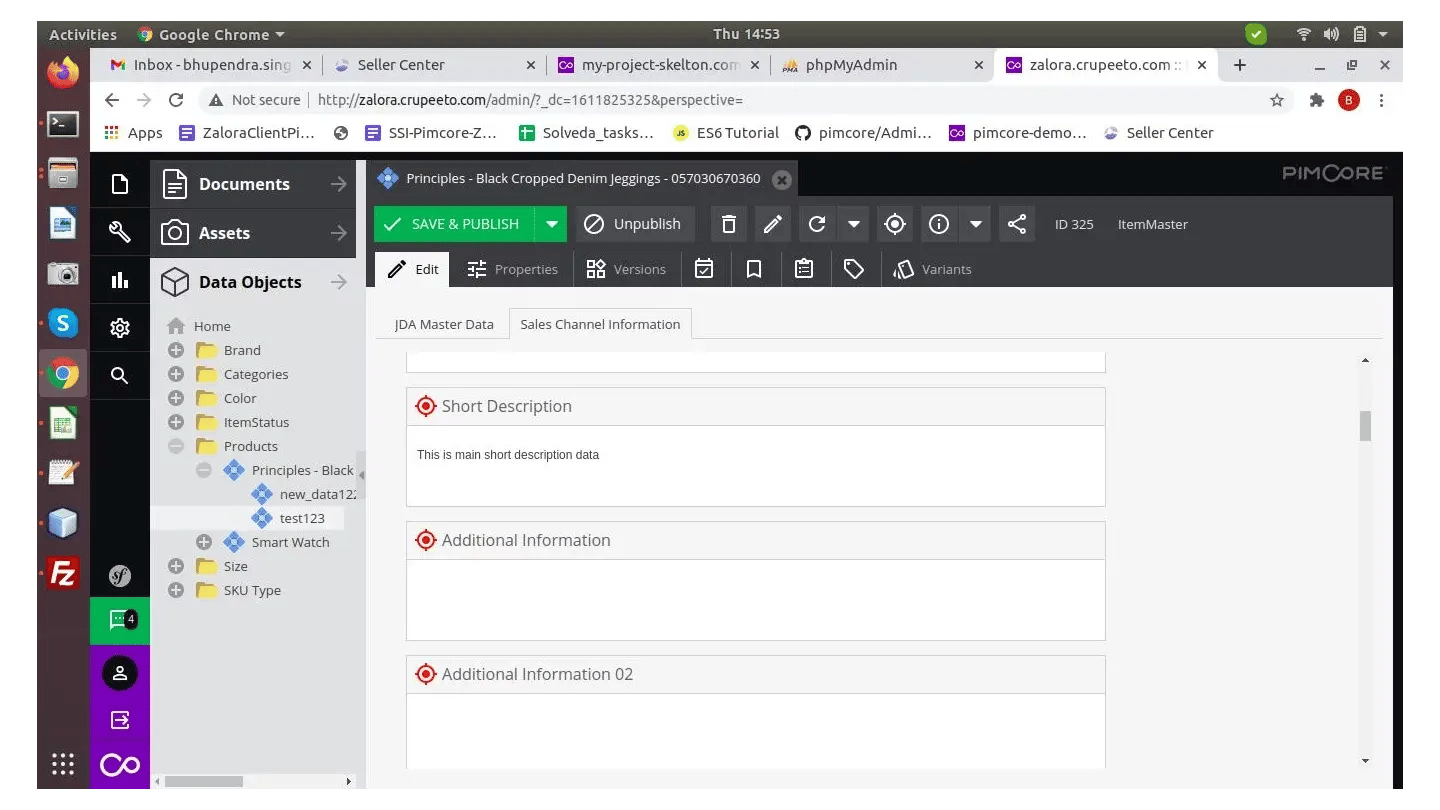Click the reload object icon
Screen dimensions: 1440x810
point(817,224)
